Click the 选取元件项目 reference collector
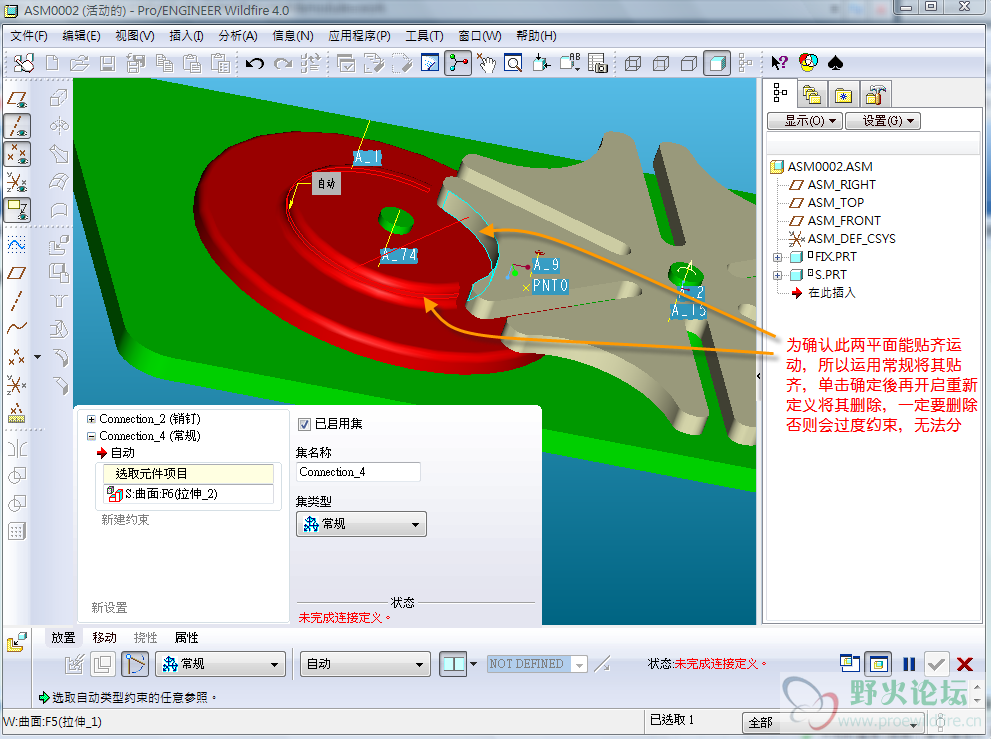 click(186, 473)
